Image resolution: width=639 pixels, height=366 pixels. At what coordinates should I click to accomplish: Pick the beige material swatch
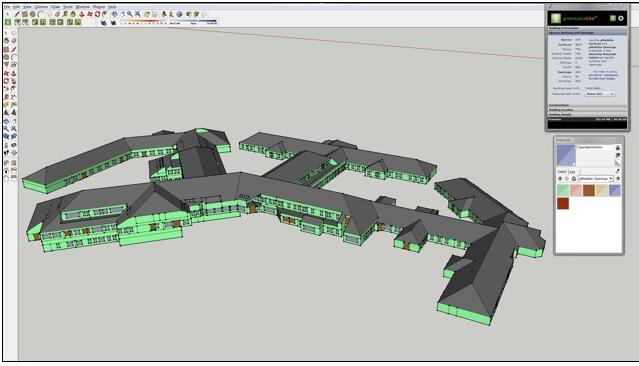tap(602, 190)
